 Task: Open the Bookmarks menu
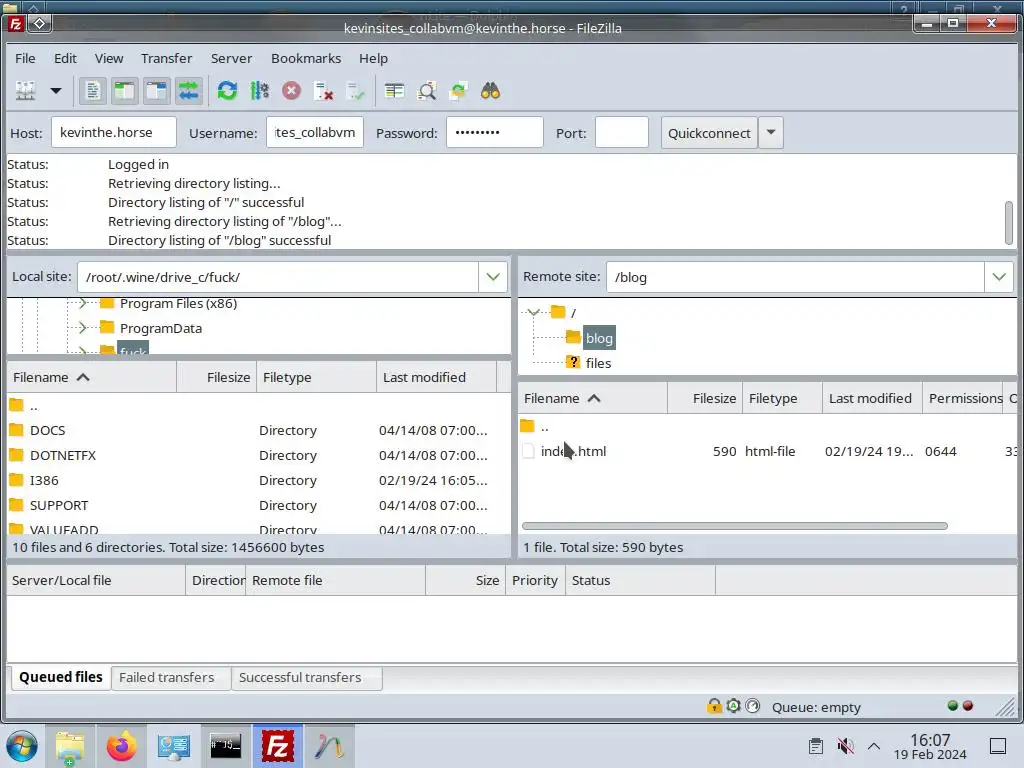click(x=306, y=58)
